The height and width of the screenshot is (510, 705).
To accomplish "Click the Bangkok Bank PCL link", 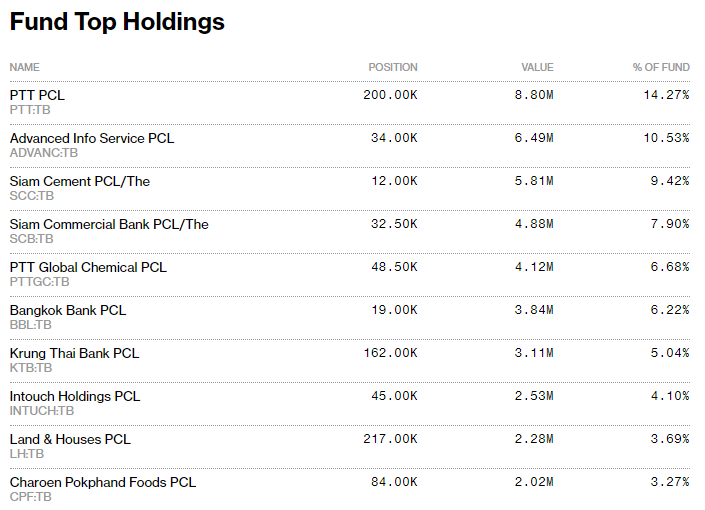I will coord(68,310).
